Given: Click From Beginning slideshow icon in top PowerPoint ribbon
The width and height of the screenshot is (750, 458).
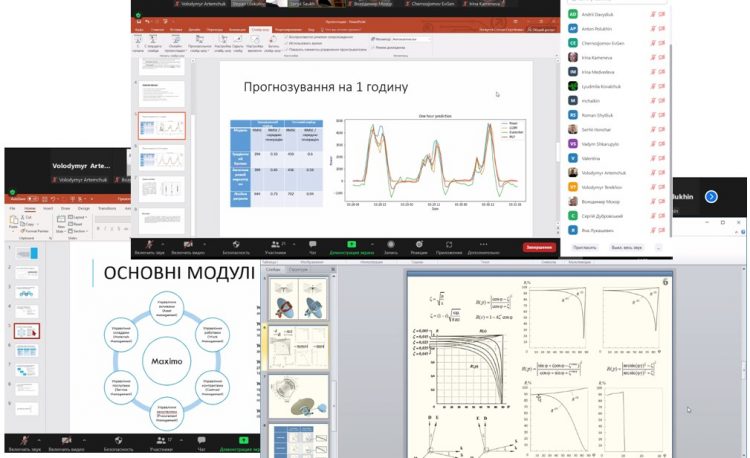Looking at the screenshot, I should point(138,43).
